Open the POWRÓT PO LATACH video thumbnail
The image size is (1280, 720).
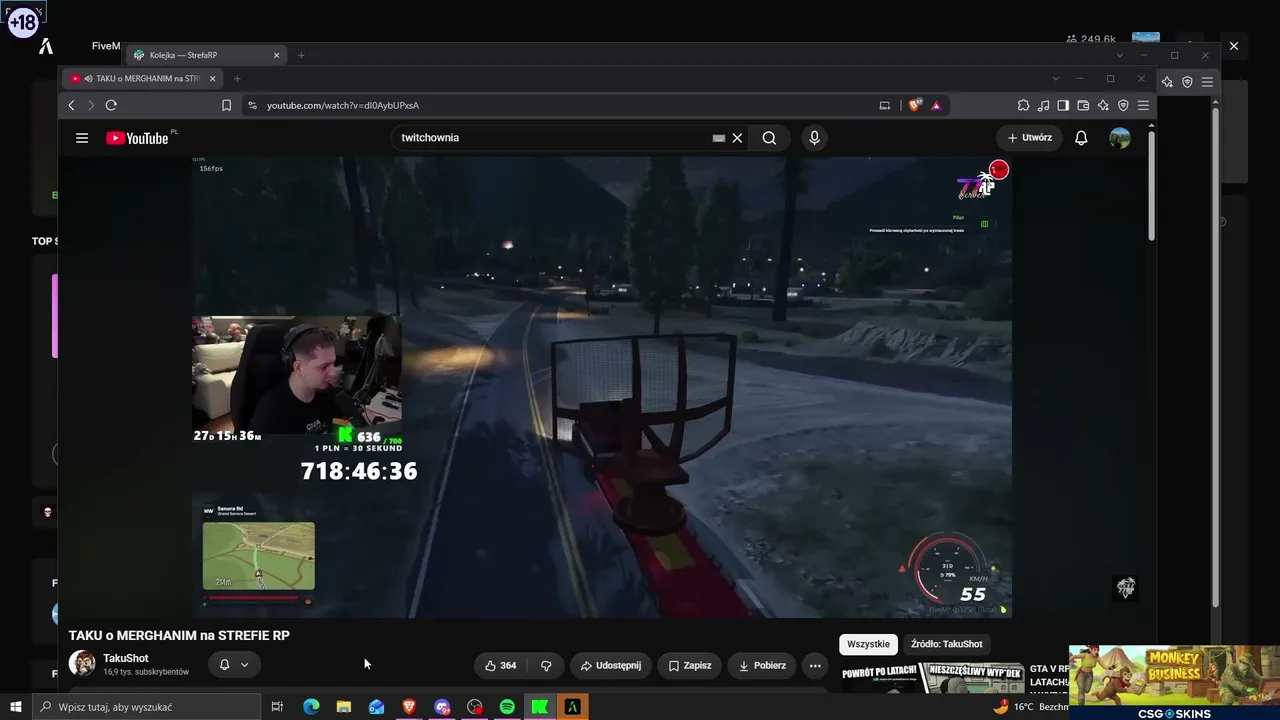[x=932, y=679]
